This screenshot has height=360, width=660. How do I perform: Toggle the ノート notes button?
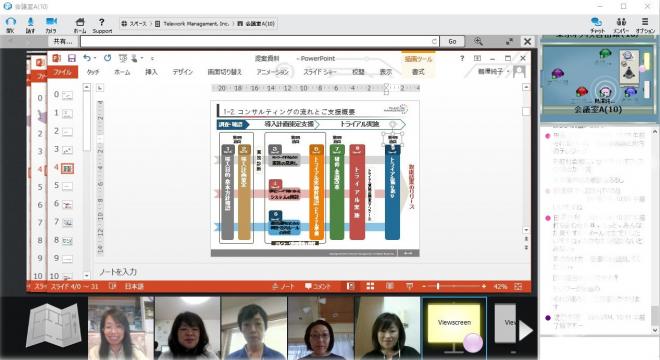click(283, 286)
